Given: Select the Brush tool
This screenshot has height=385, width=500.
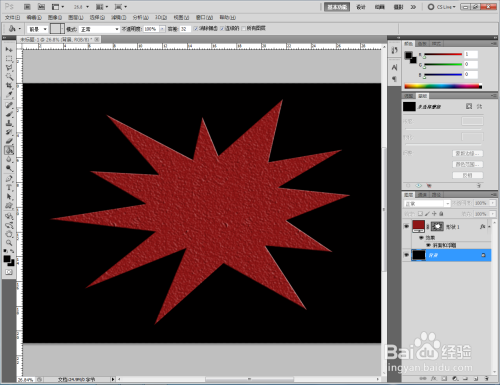Looking at the screenshot, I should pos(9,114).
